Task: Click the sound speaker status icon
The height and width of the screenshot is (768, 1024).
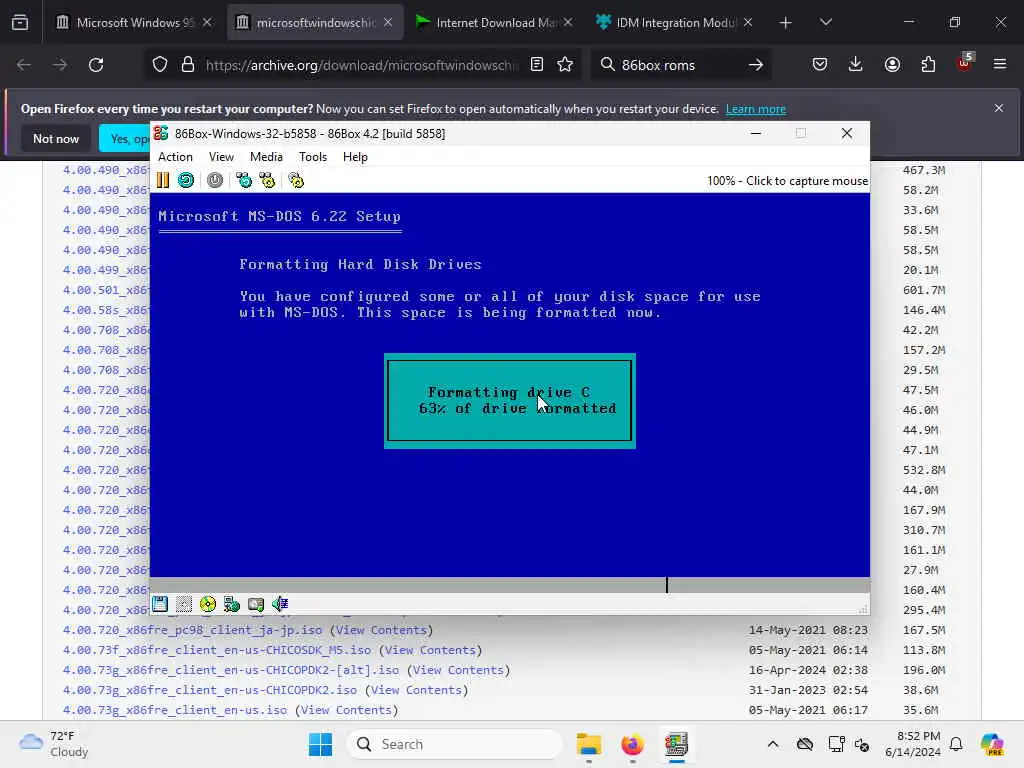Action: click(x=280, y=604)
